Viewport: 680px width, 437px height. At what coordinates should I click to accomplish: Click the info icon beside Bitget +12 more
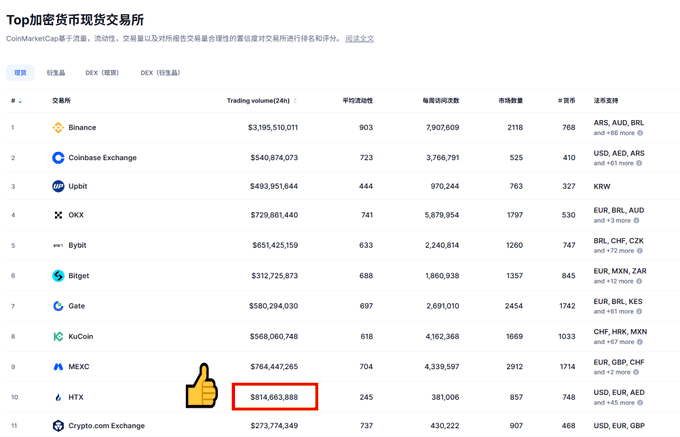(x=639, y=281)
